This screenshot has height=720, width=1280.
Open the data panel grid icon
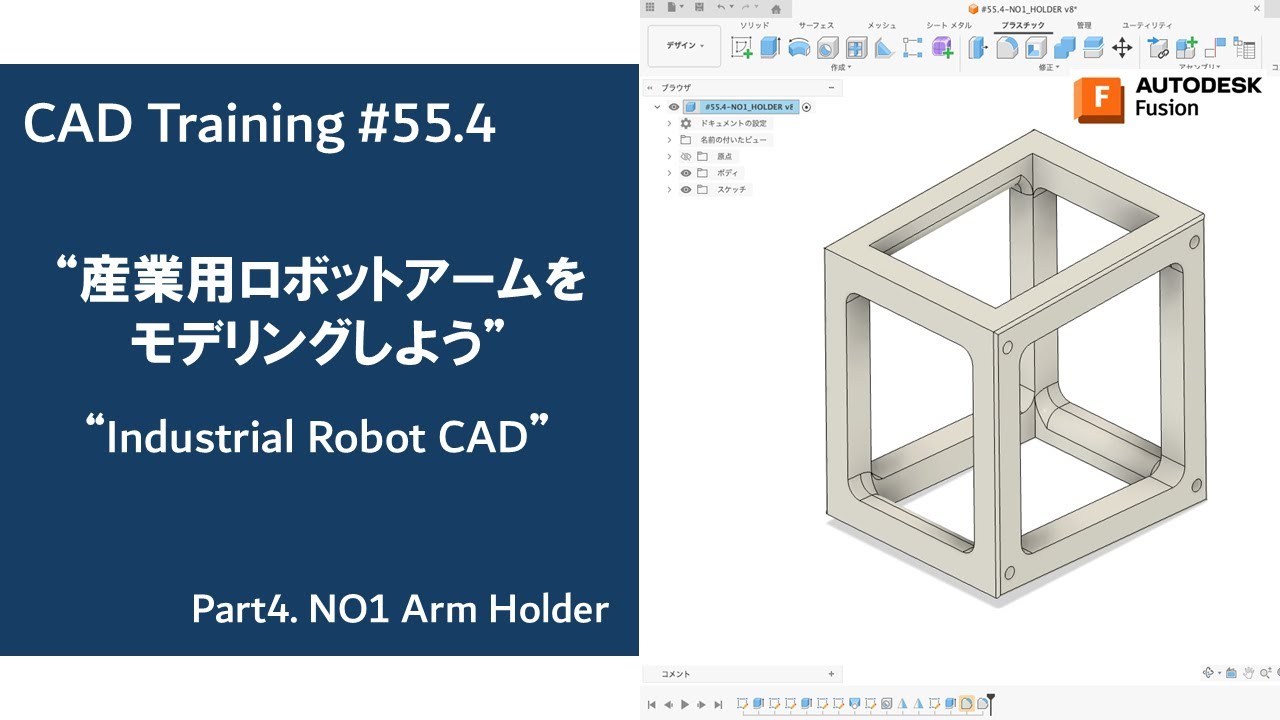651,8
